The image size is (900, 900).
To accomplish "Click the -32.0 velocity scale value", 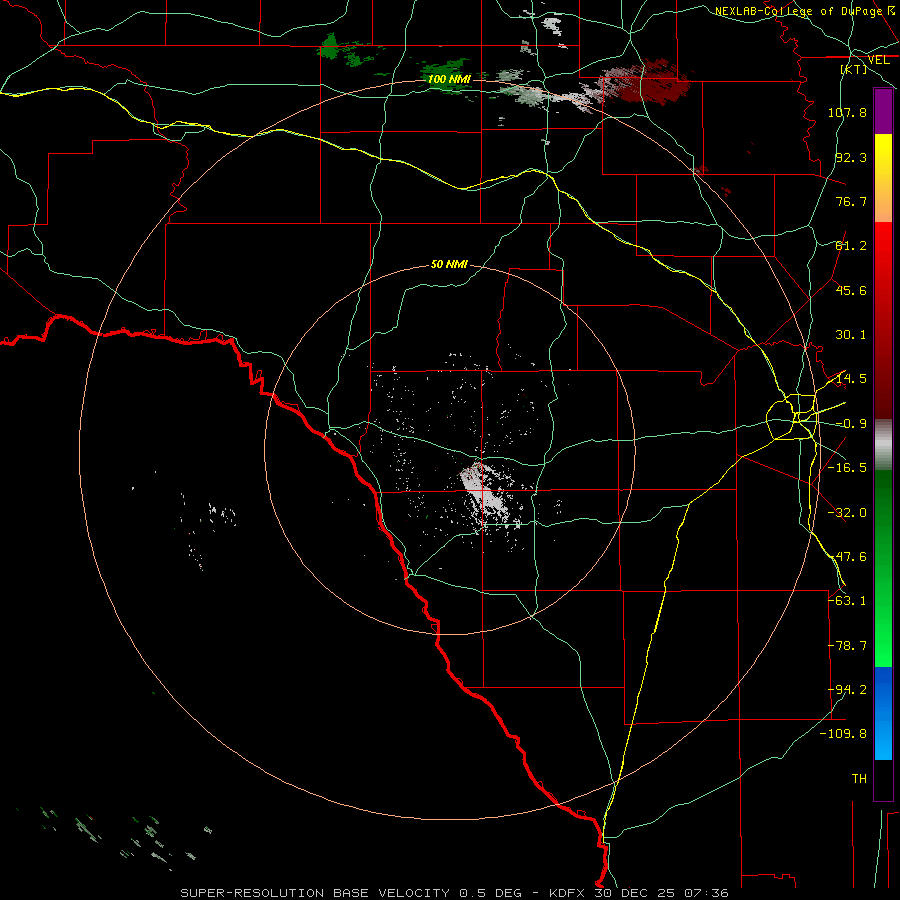I will pos(847,513).
